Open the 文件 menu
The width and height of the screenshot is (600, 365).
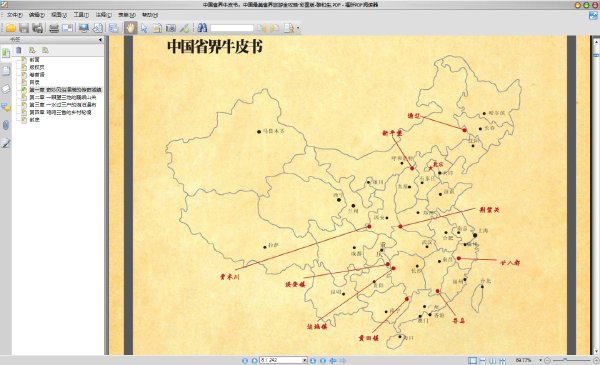click(15, 15)
